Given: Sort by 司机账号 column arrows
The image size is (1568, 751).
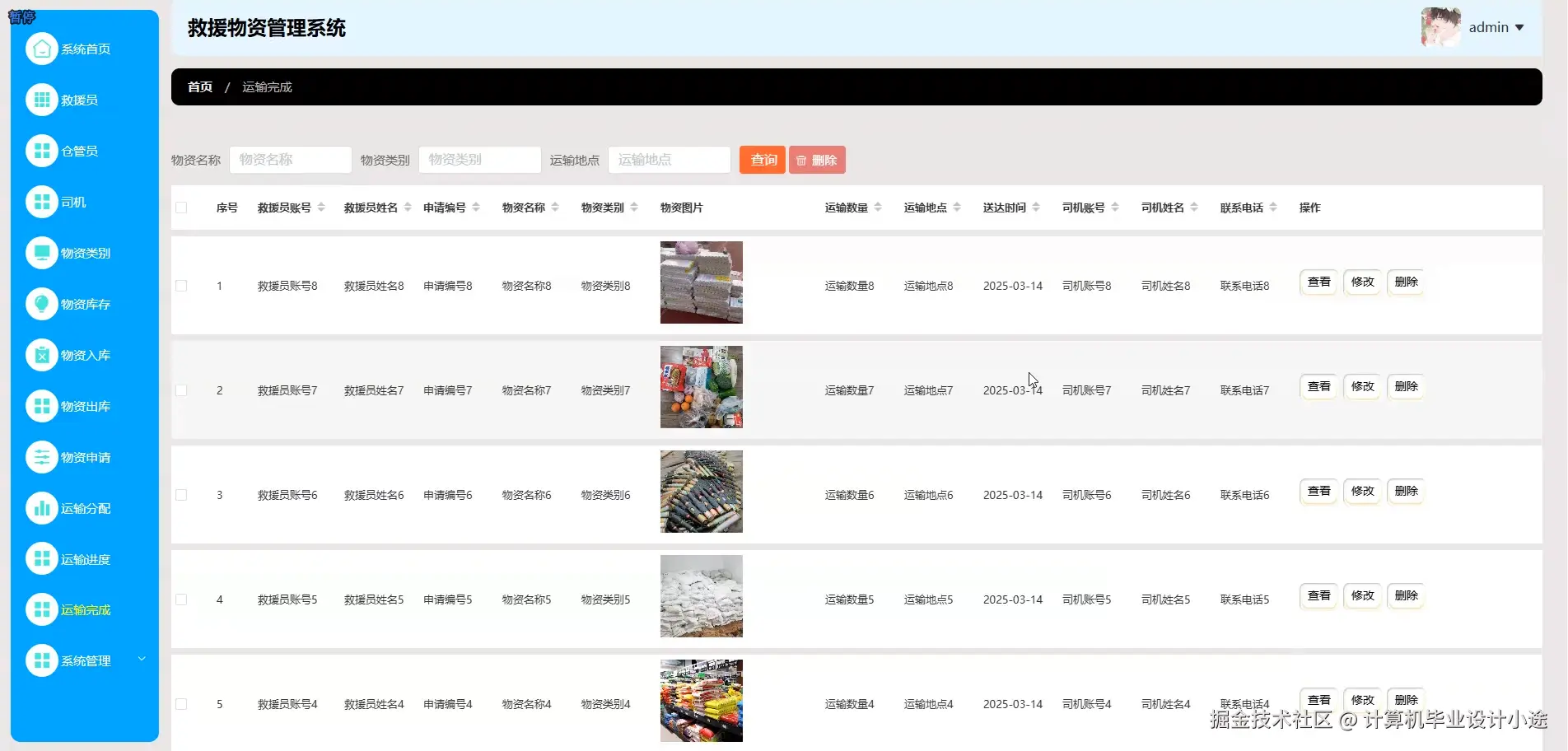Looking at the screenshot, I should tap(1115, 208).
